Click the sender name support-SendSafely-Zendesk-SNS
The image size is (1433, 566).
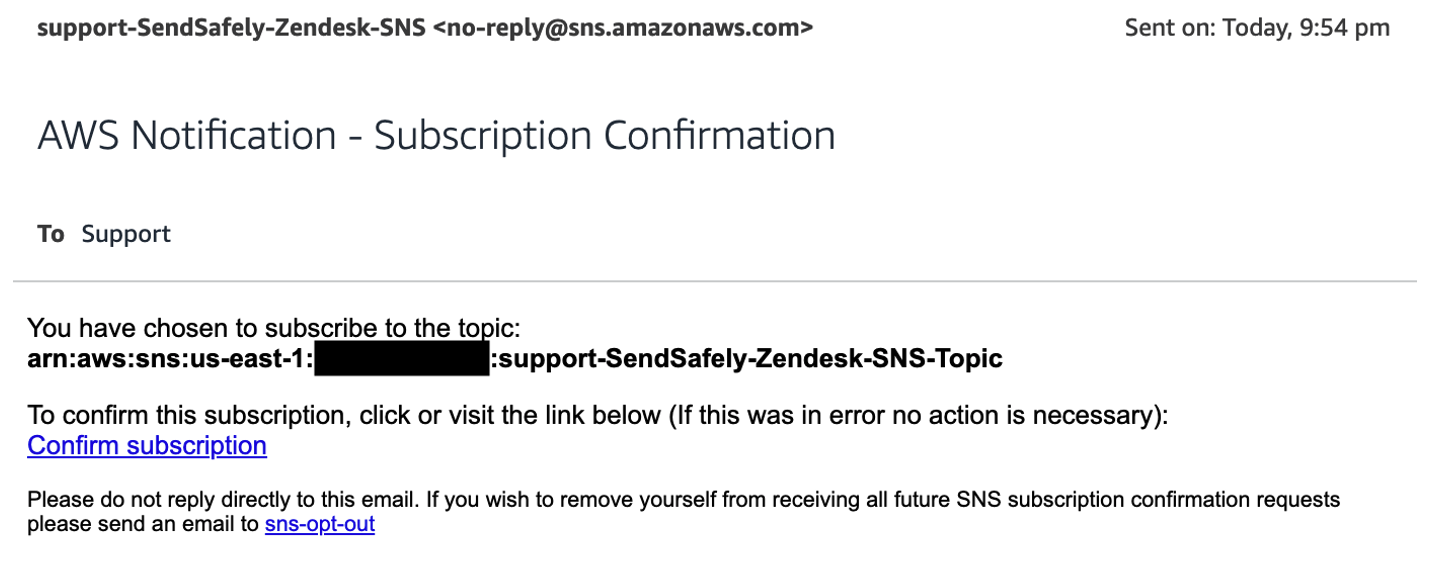point(232,28)
